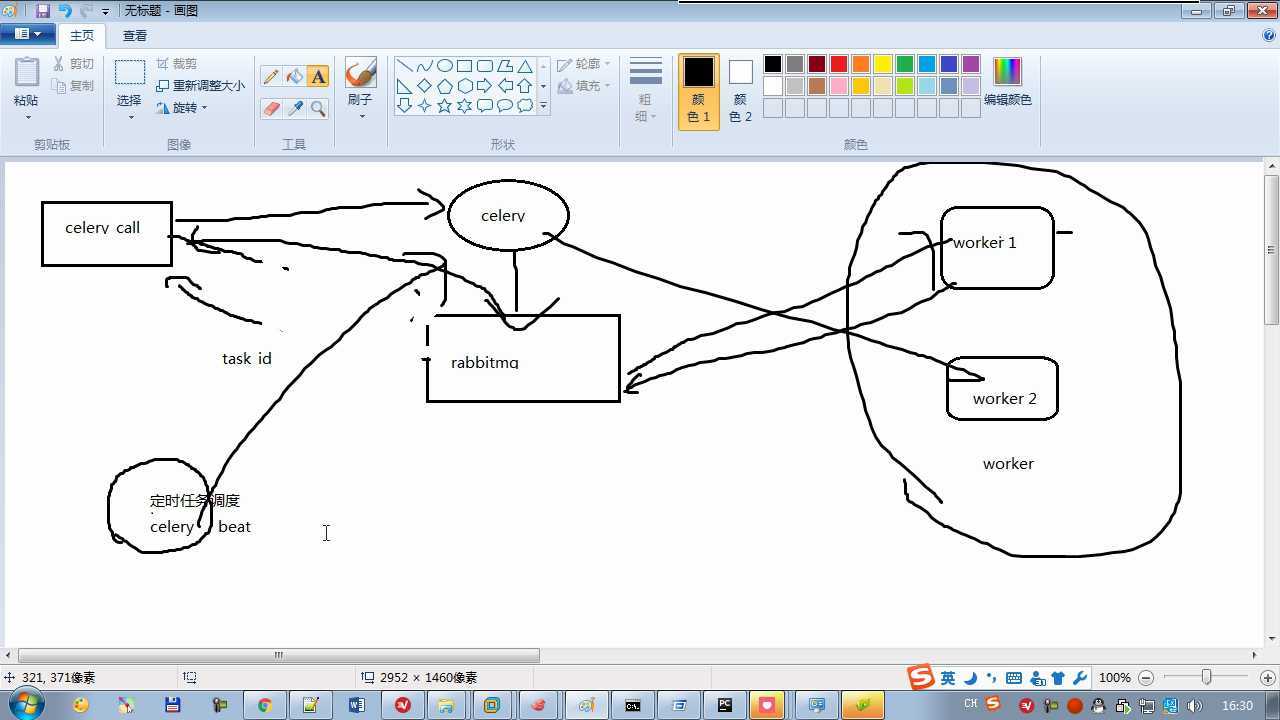The image size is (1280, 720).
Task: Click Copy (复制) button
Action: pyautogui.click(x=74, y=86)
